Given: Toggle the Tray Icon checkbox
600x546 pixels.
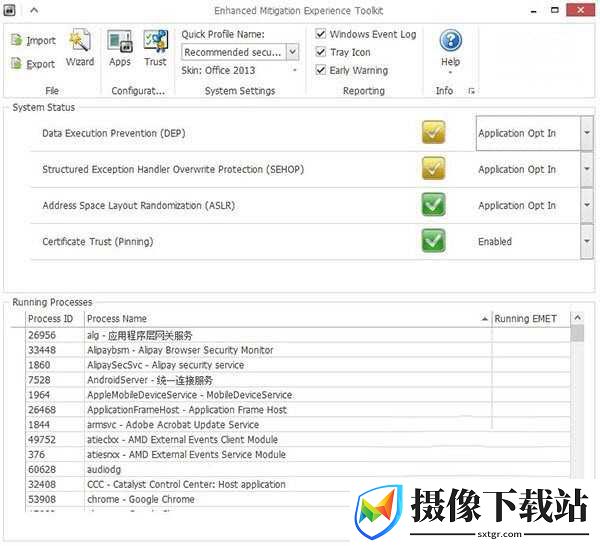Looking at the screenshot, I should point(321,52).
